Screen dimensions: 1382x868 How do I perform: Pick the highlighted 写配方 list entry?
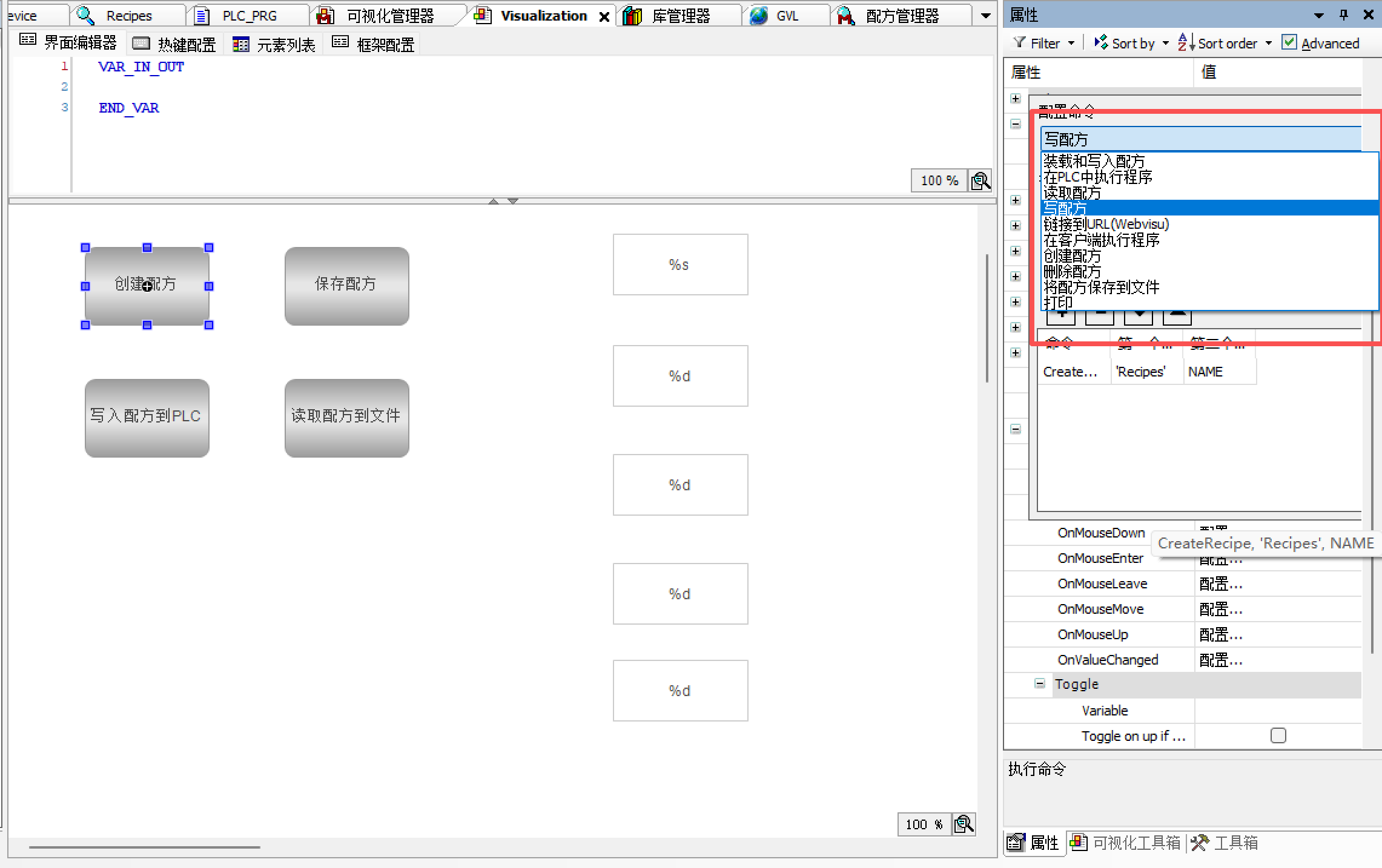[x=1210, y=208]
